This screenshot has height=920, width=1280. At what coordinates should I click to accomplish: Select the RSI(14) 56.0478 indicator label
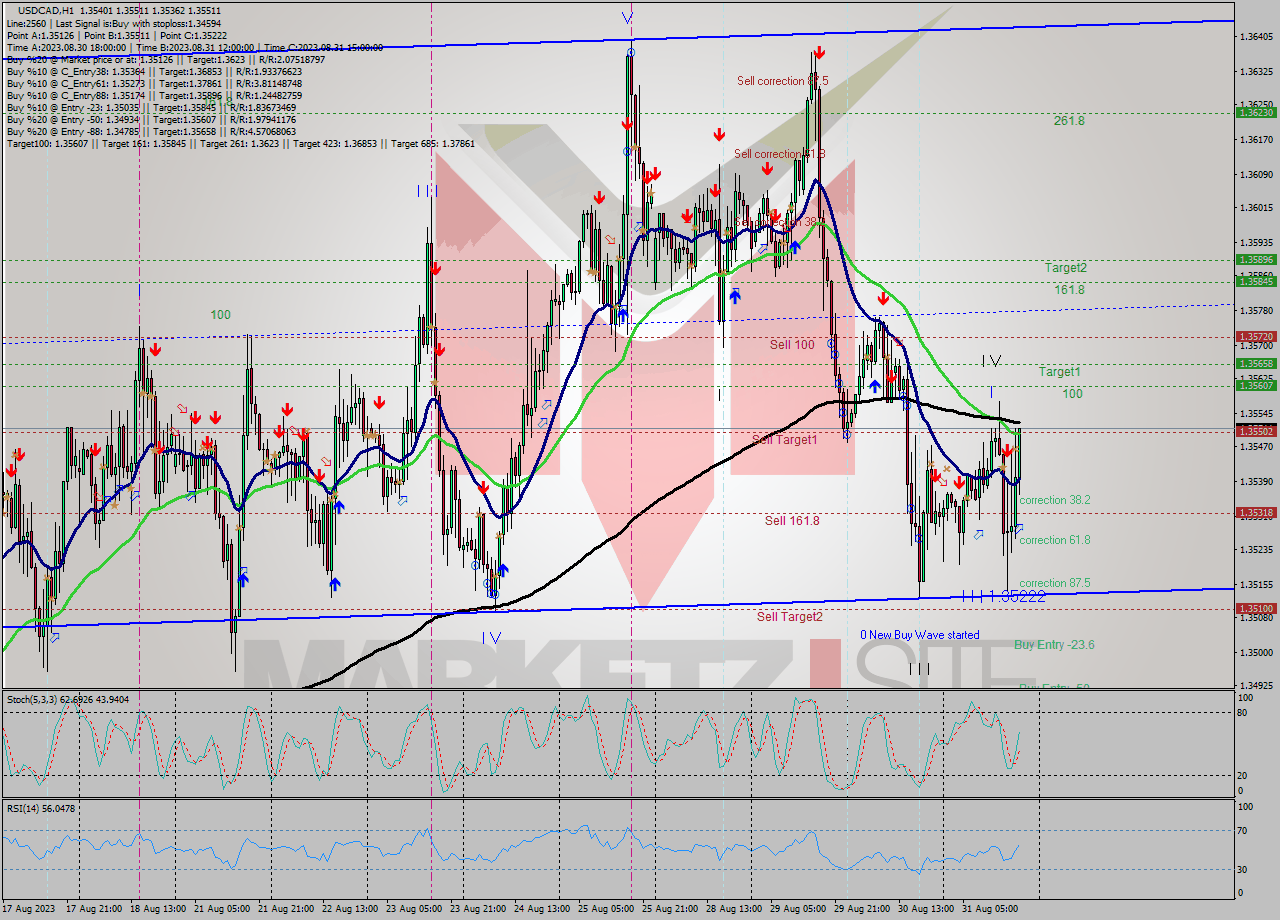[x=41, y=808]
